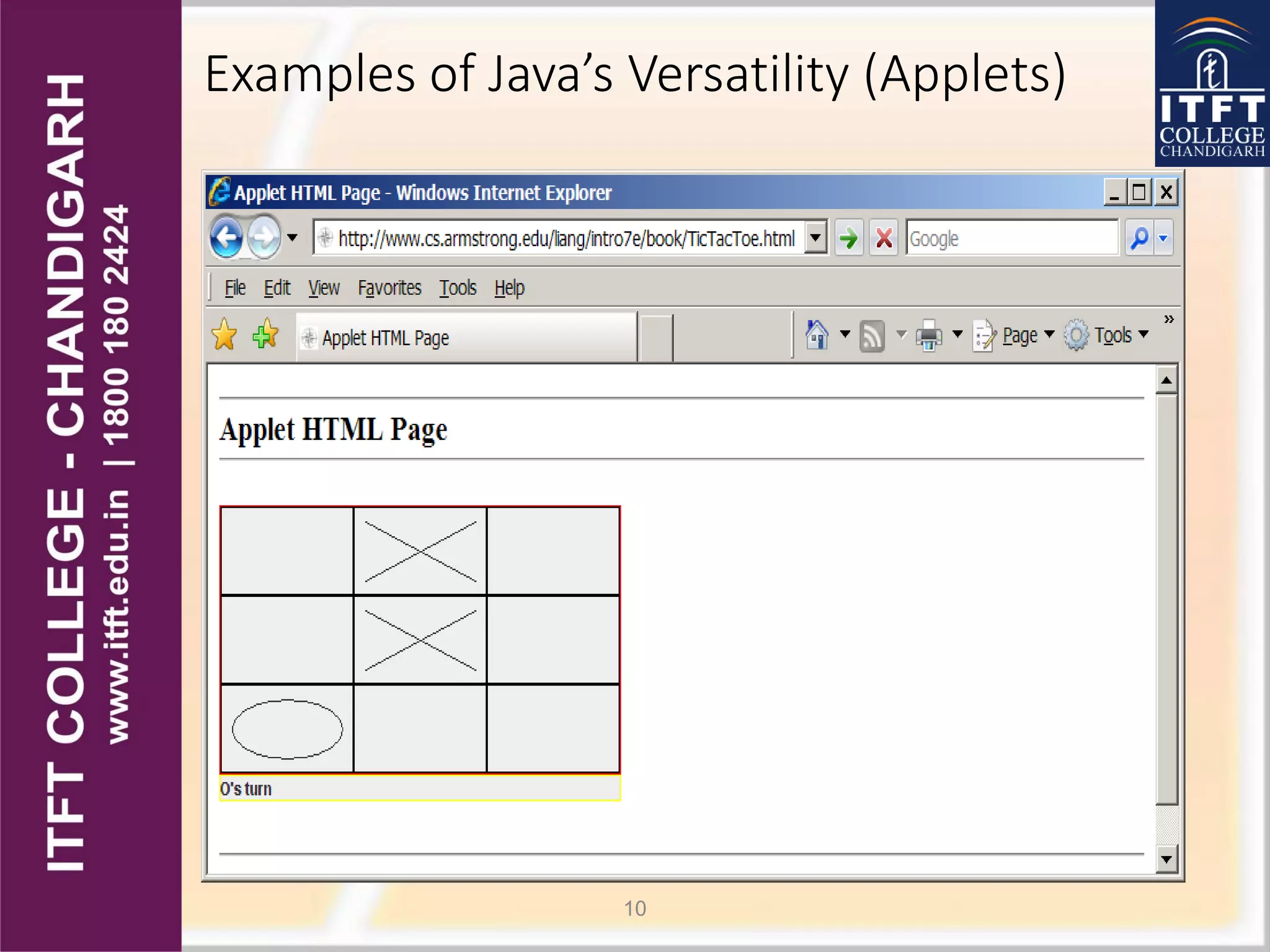Open the Favorites menu
The height and width of the screenshot is (952, 1270).
389,288
